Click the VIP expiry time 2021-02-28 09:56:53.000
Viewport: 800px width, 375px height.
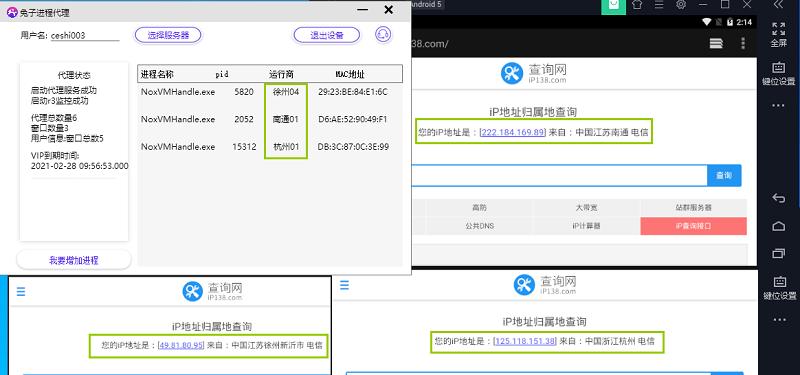point(80,166)
